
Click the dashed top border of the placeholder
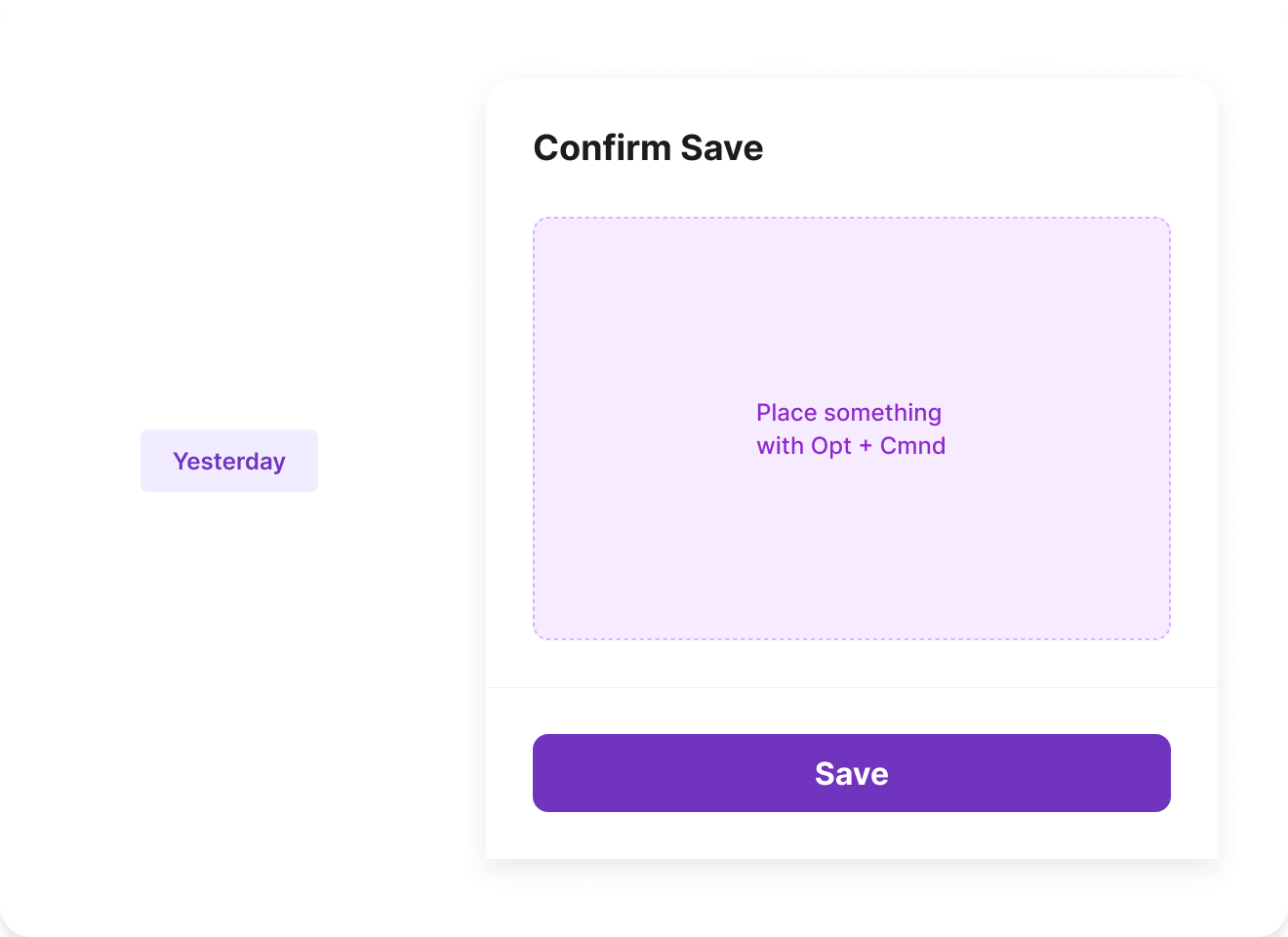click(x=851, y=218)
